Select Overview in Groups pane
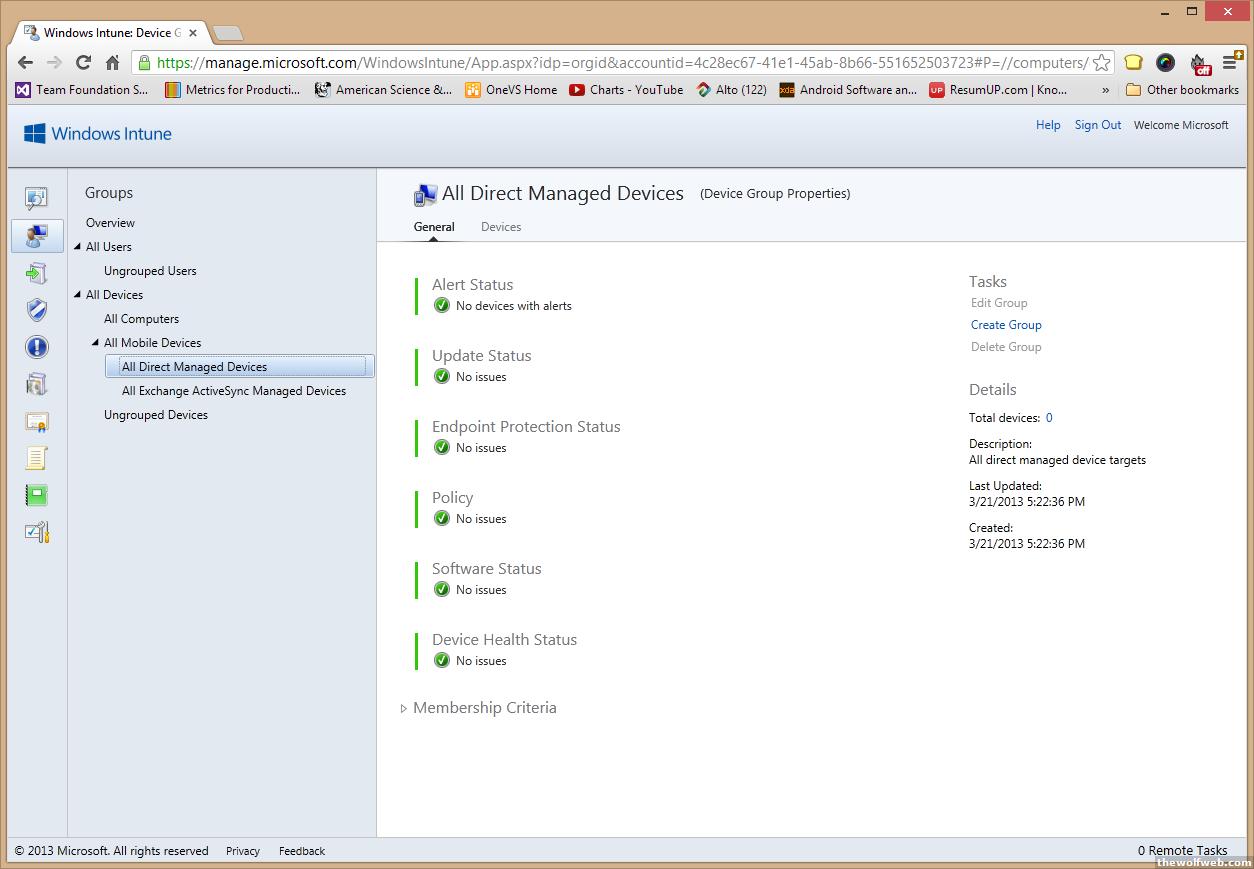 [x=110, y=223]
